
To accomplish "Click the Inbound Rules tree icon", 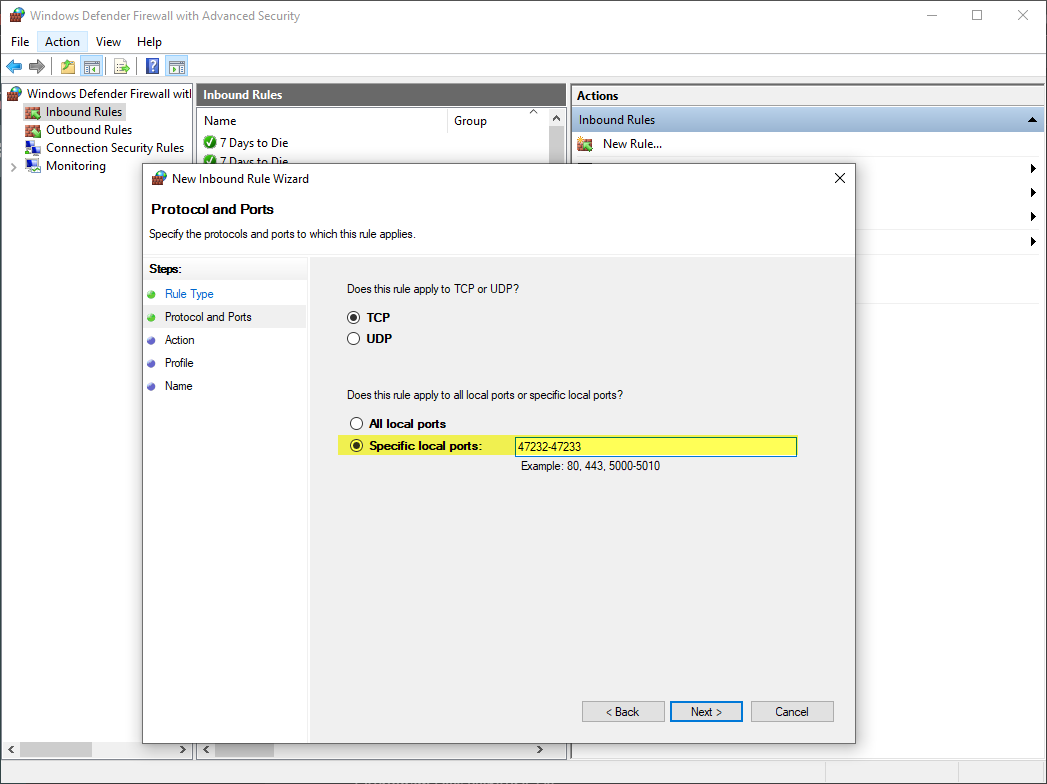I will (33, 112).
